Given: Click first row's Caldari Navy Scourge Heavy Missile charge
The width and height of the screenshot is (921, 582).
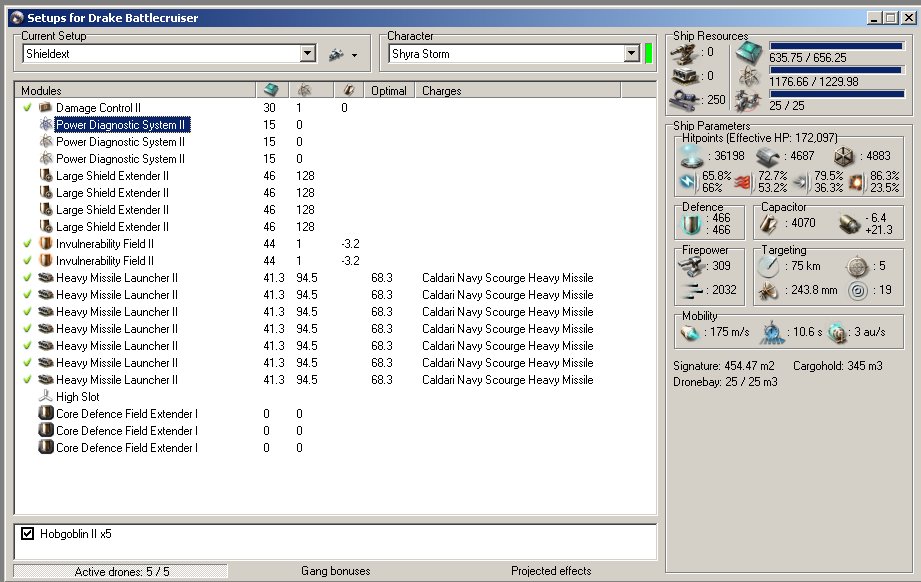Looking at the screenshot, I should (507, 278).
